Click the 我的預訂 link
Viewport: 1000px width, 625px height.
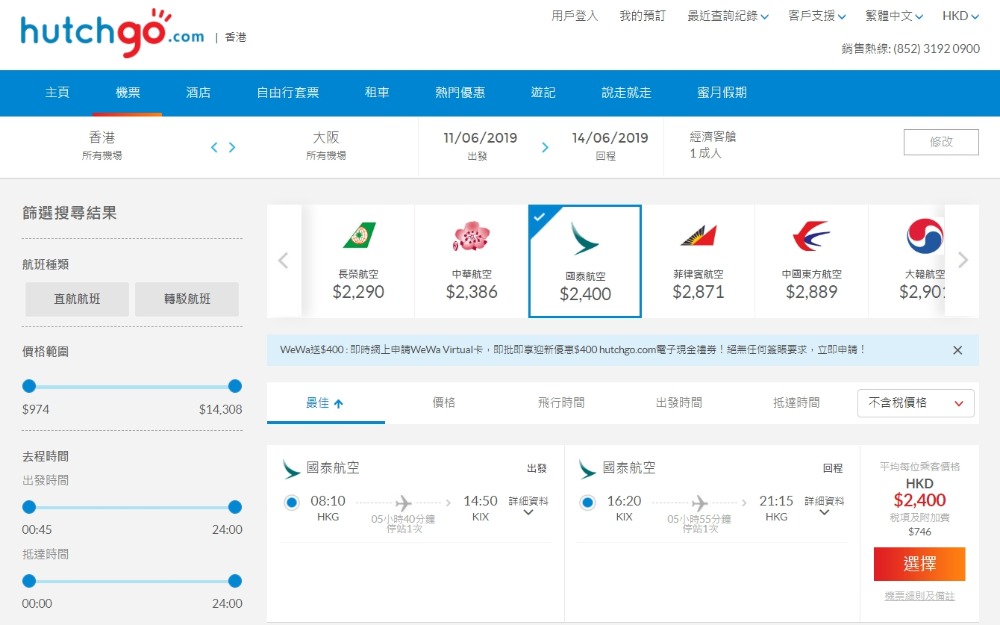(642, 16)
